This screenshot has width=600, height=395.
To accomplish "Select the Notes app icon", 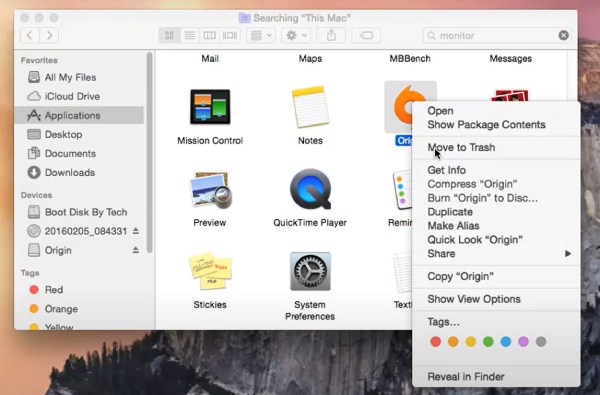I will [310, 107].
